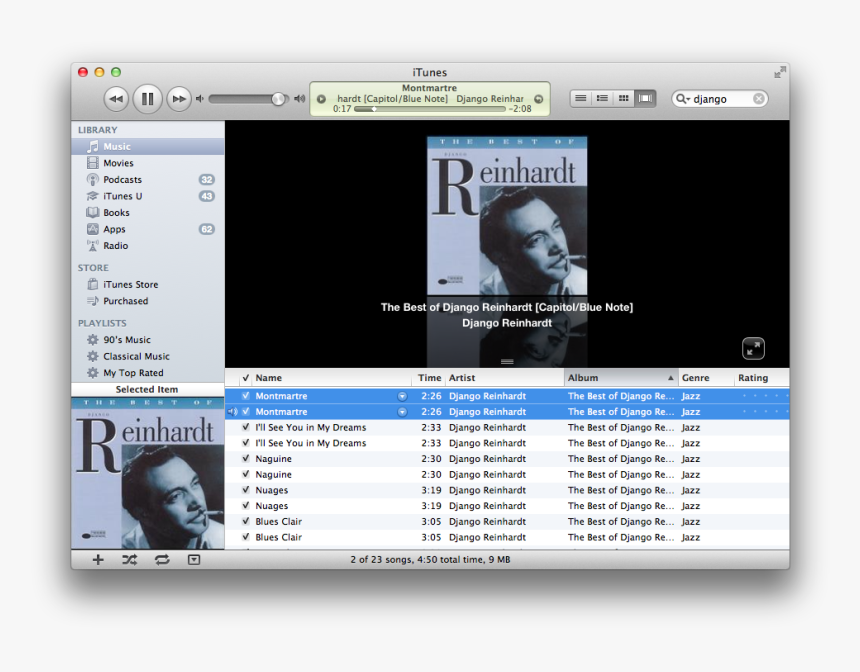Click the Cover Flow album cover
Image resolution: width=860 pixels, height=672 pixels.
click(507, 216)
